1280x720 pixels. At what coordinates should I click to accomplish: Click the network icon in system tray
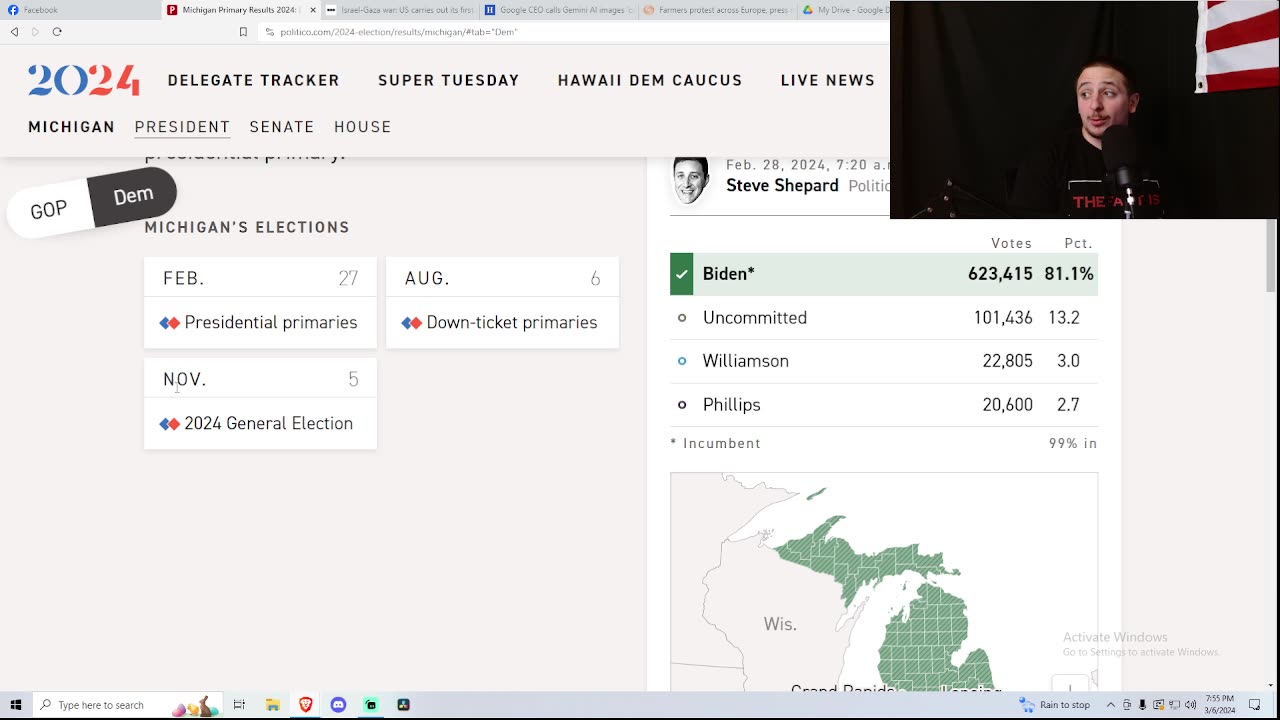click(1174, 705)
